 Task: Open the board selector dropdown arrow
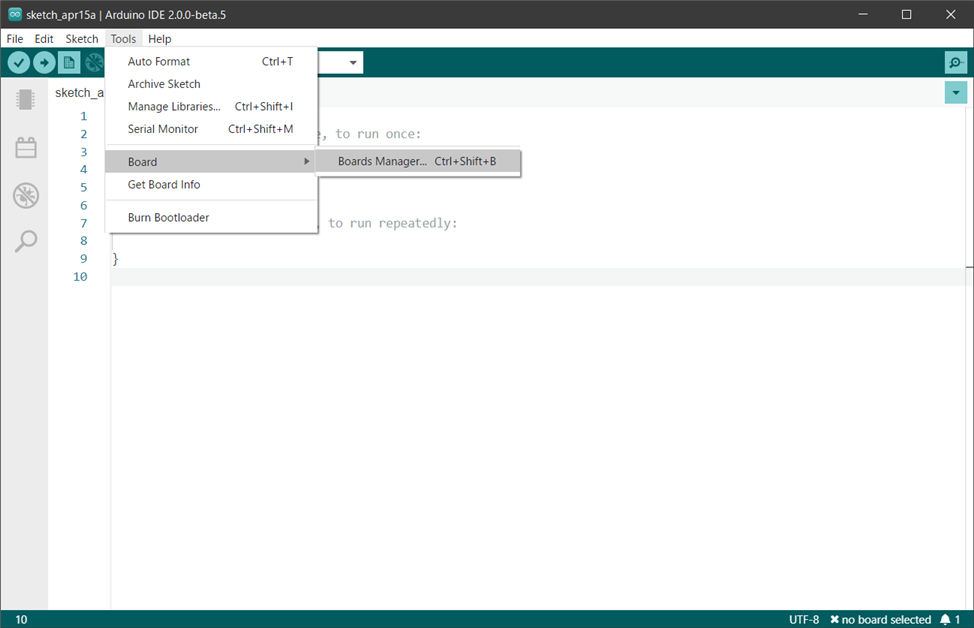353,63
